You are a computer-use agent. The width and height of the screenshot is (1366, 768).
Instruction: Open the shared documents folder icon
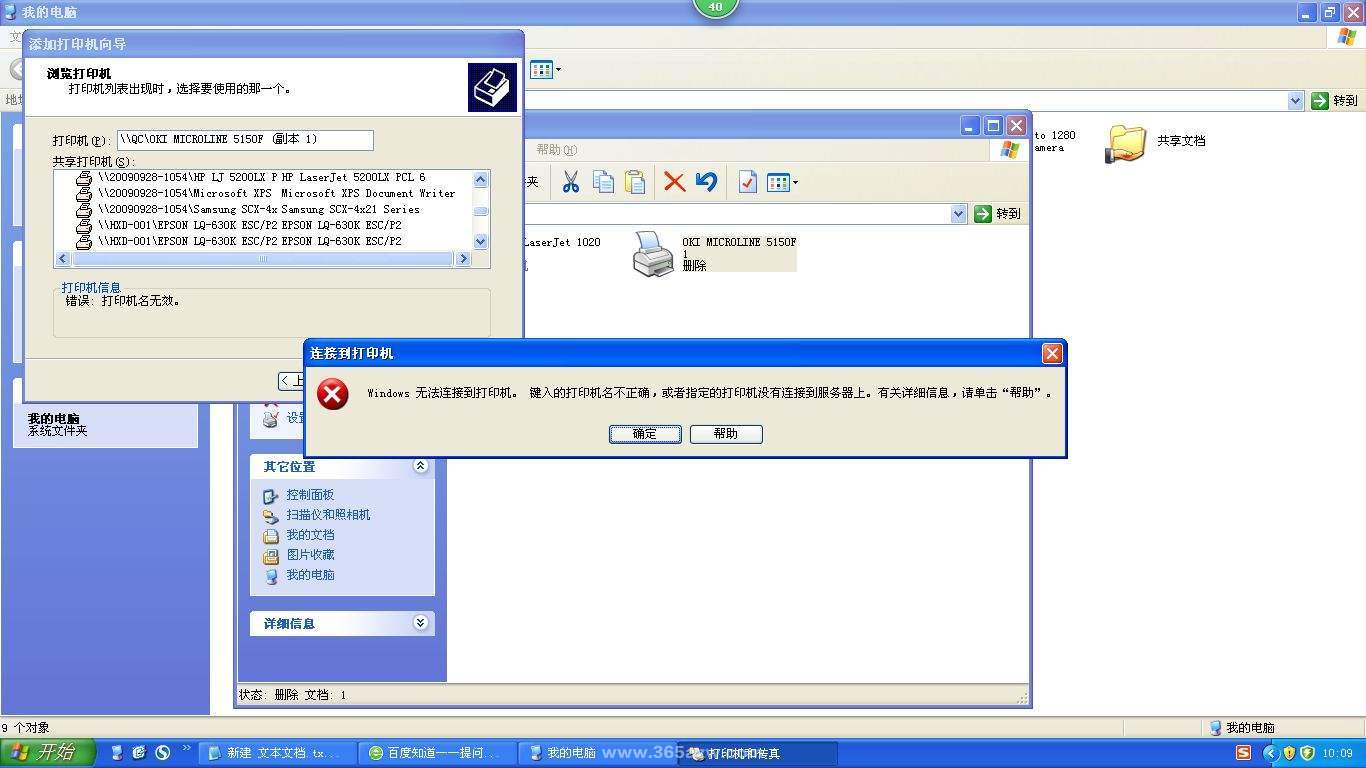pos(1126,144)
